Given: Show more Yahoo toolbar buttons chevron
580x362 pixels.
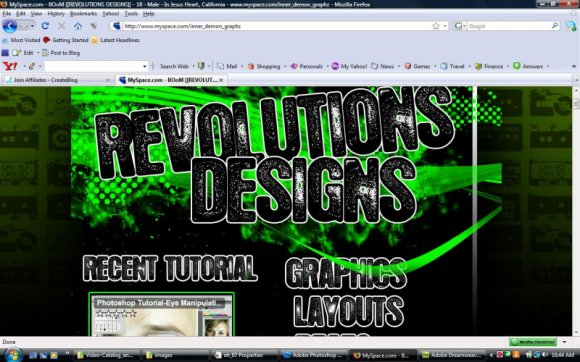Looking at the screenshot, I should 574,66.
